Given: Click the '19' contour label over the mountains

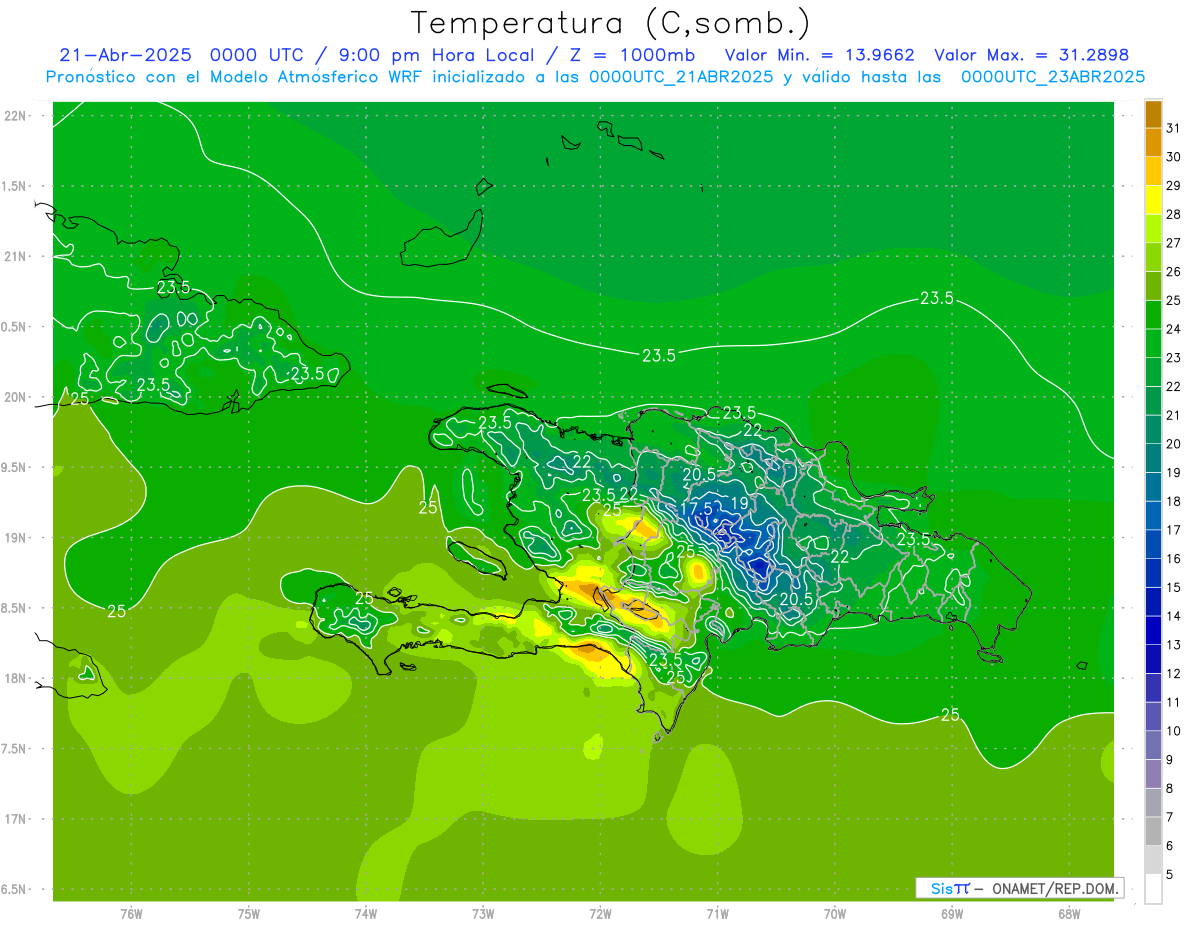Looking at the screenshot, I should (740, 503).
